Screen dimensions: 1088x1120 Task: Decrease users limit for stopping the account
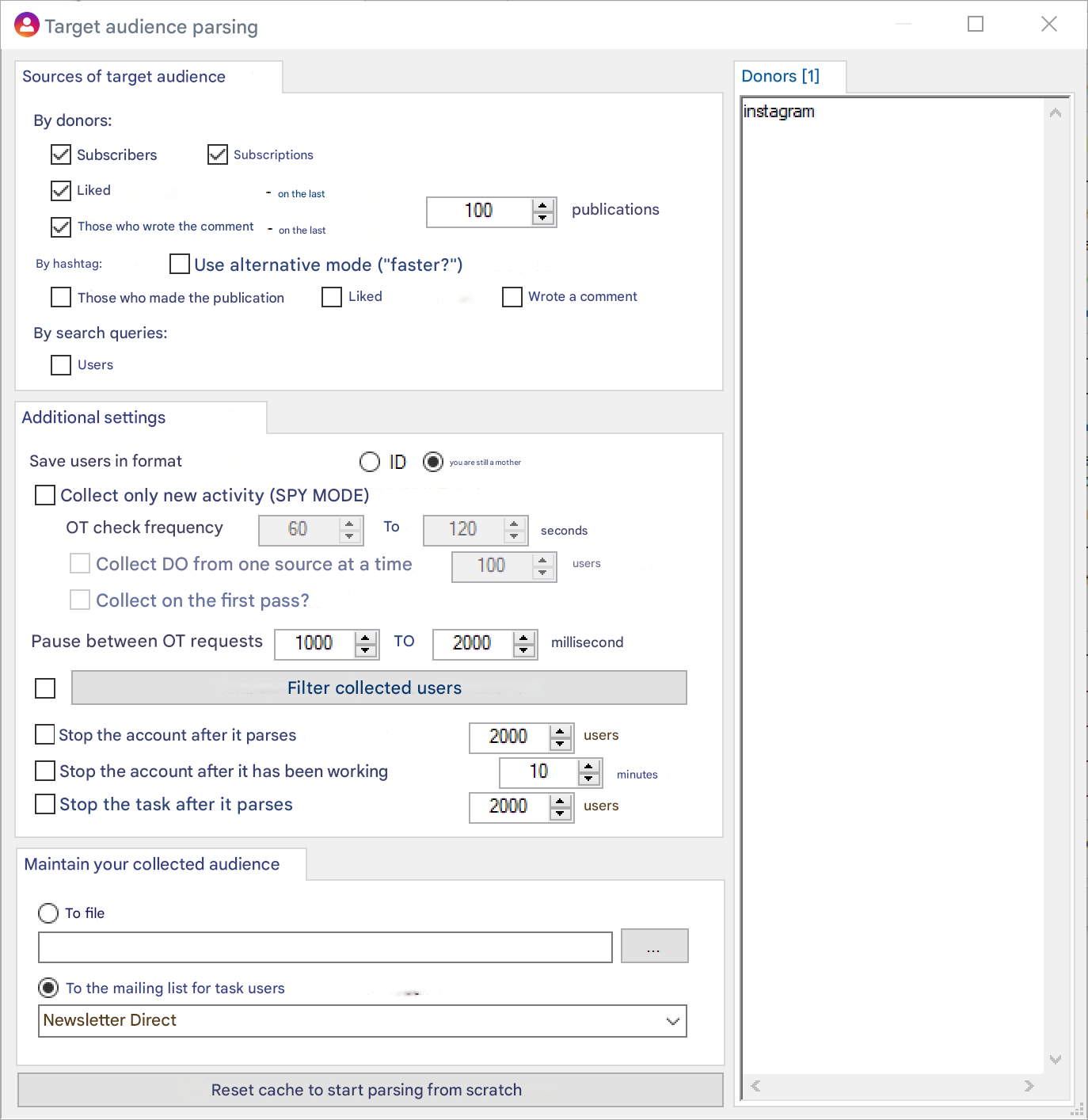click(560, 744)
